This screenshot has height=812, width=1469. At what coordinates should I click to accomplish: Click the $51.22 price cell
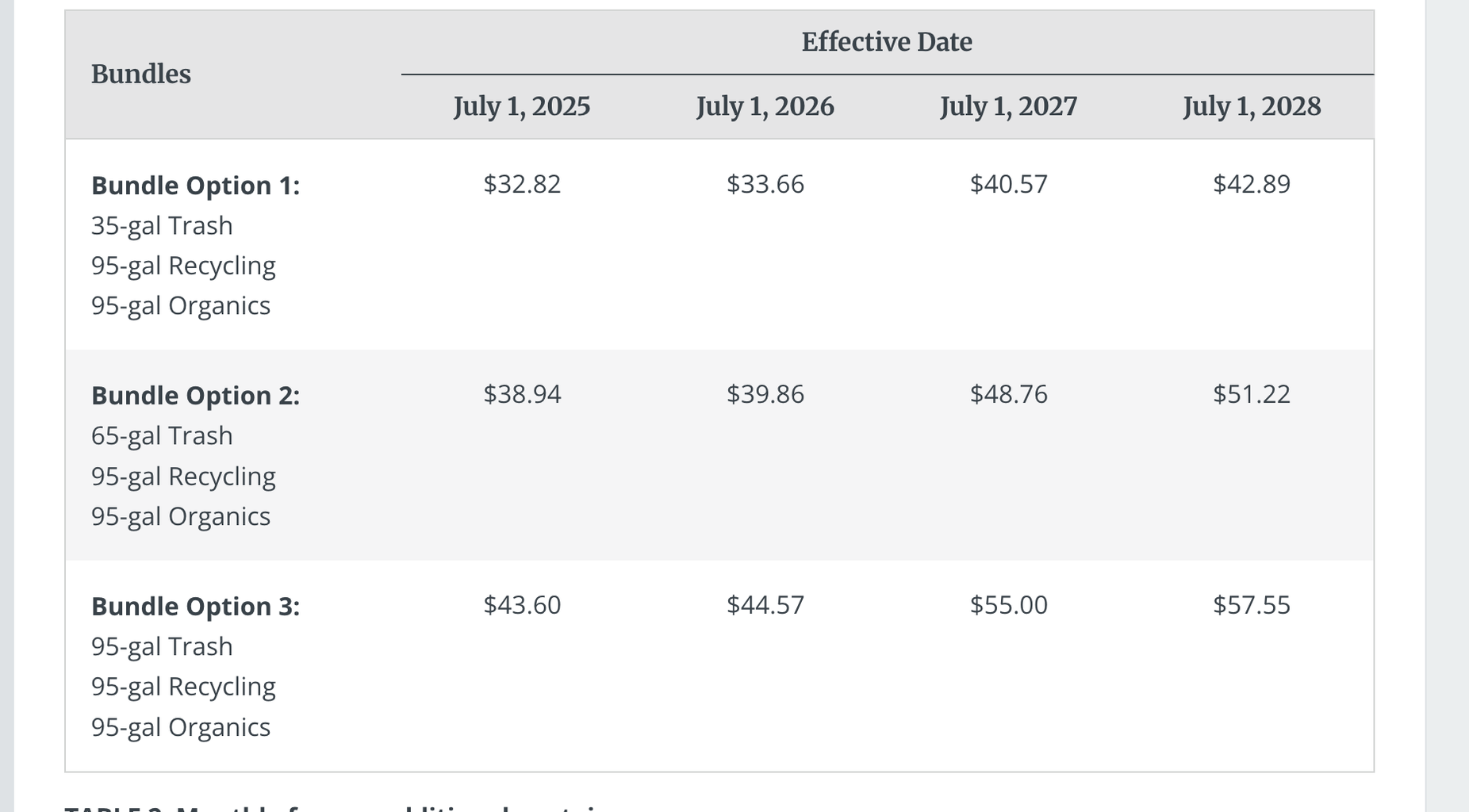[x=1252, y=394]
